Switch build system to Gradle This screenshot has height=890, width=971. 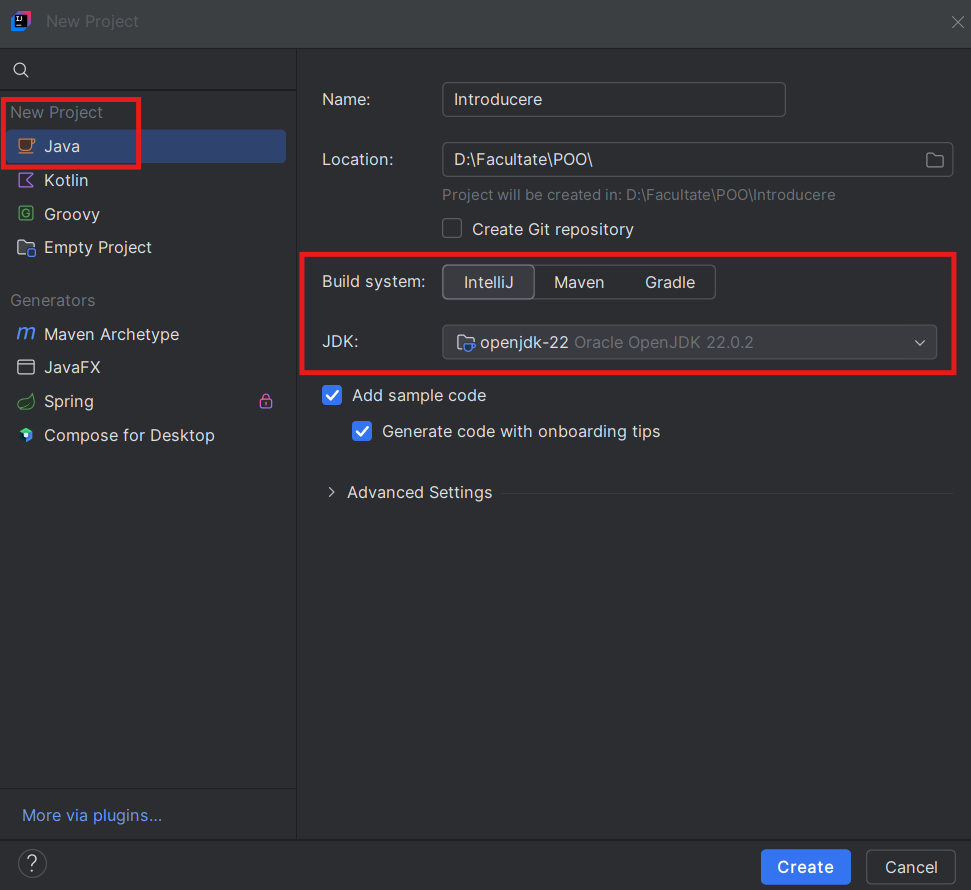coord(669,282)
